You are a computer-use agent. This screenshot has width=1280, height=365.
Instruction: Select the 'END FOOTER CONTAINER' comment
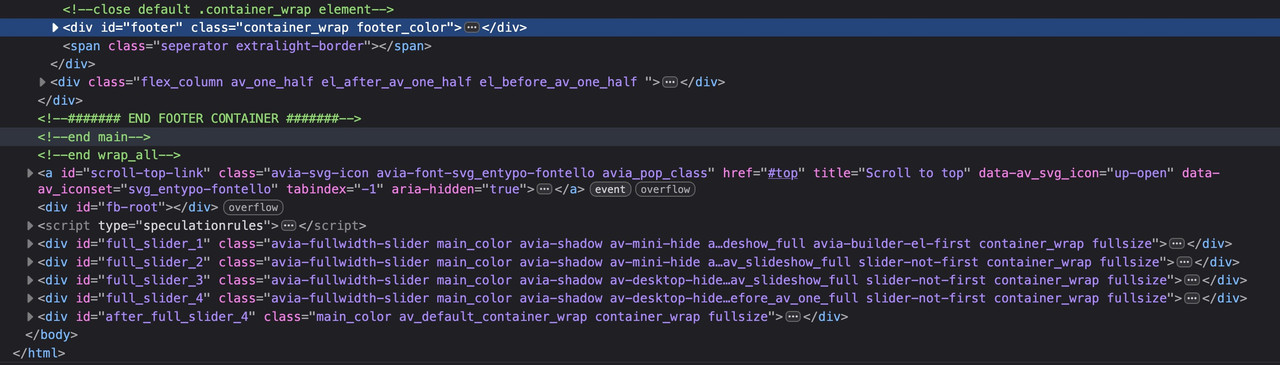(x=199, y=118)
